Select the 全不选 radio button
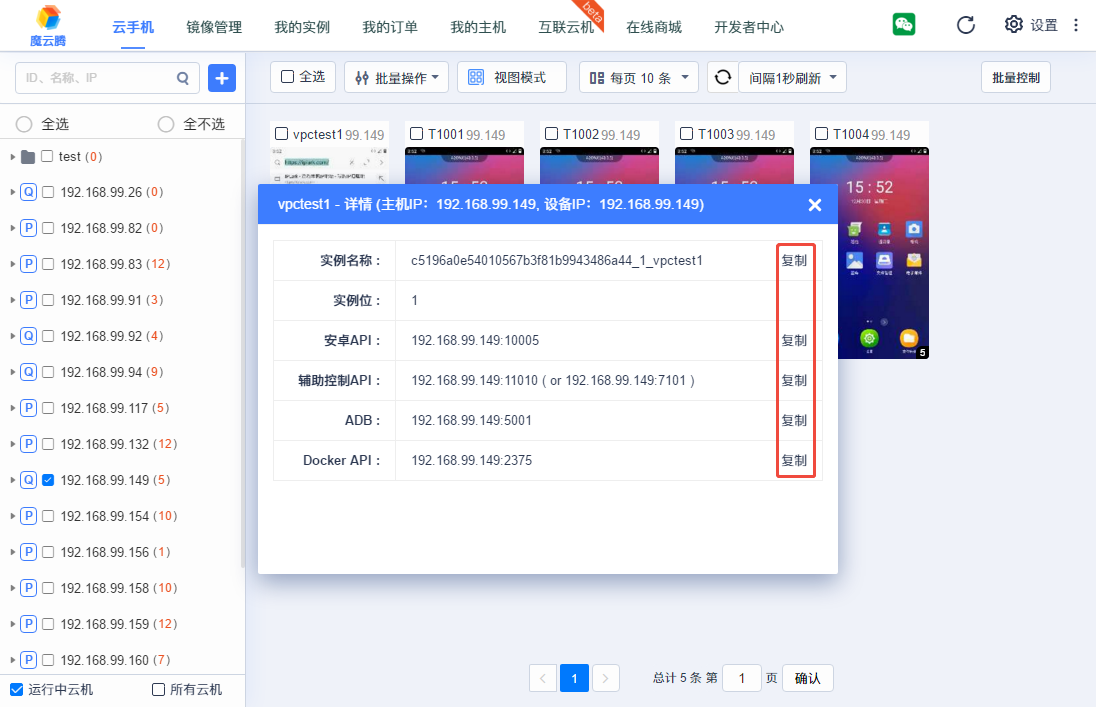The height and width of the screenshot is (707, 1096). coord(166,124)
